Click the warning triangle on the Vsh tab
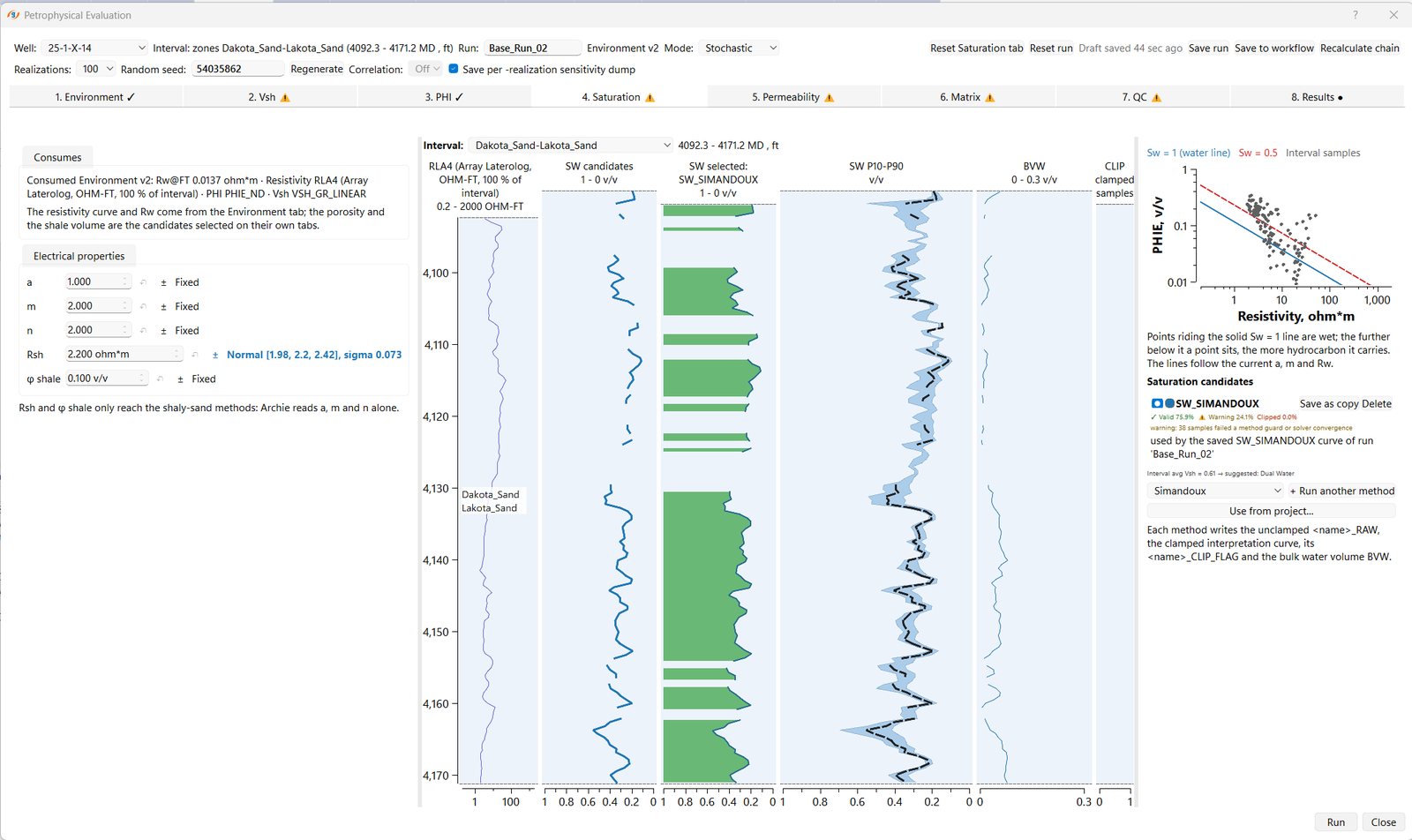The image size is (1412, 840). click(x=285, y=98)
